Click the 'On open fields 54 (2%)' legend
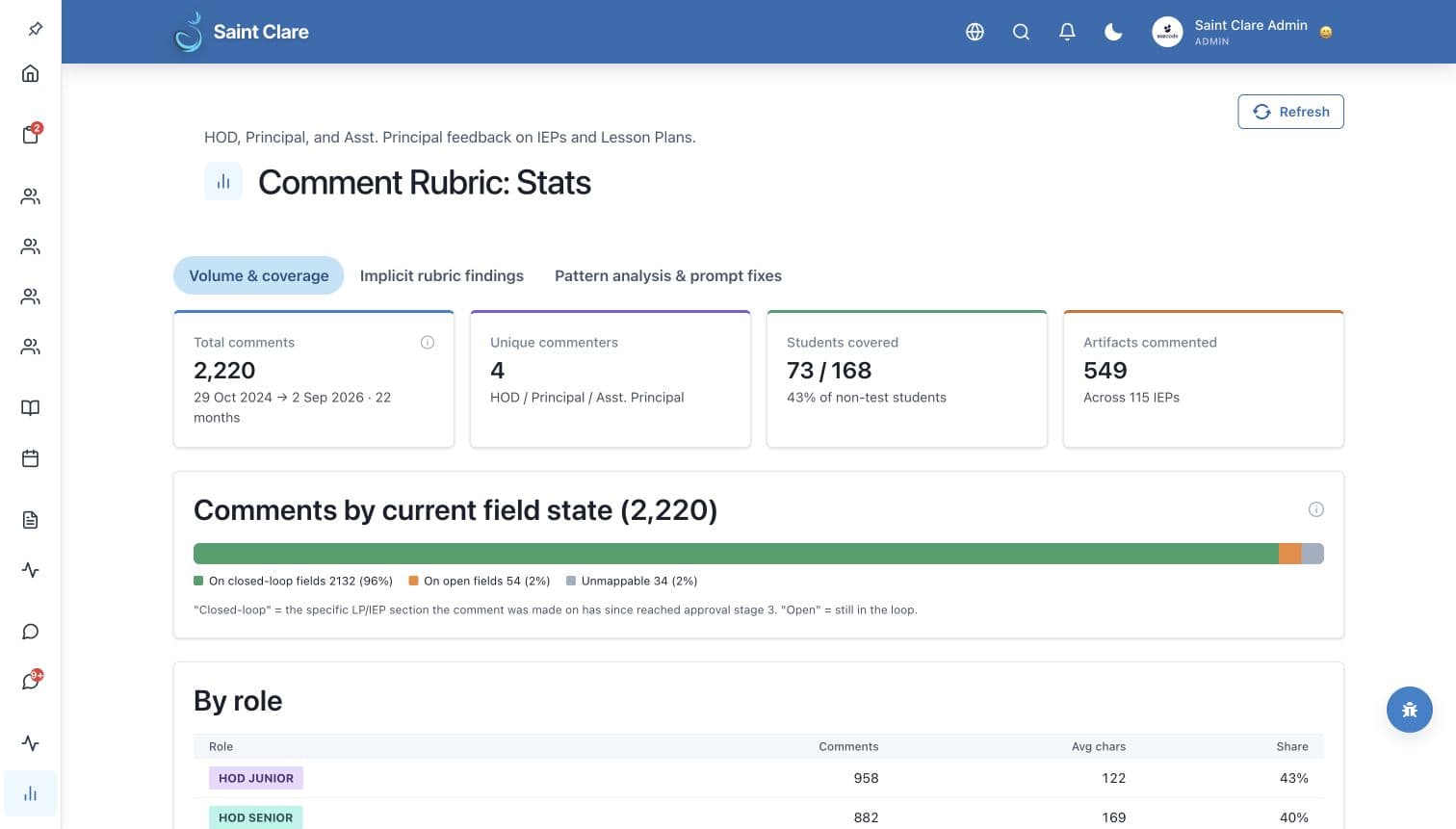 point(480,581)
